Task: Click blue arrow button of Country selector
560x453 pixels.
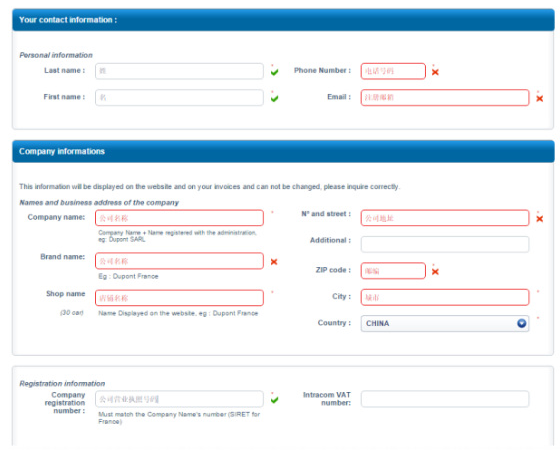Action: click(521, 323)
